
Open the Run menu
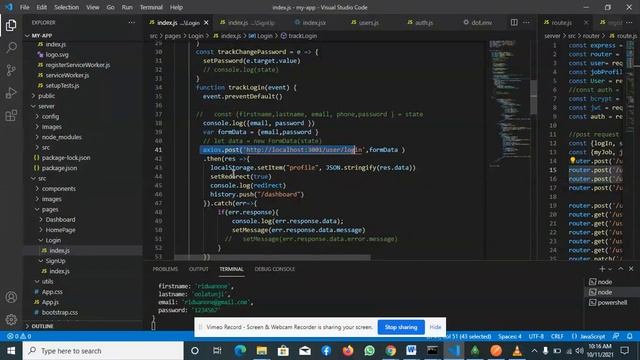tap(127, 7)
